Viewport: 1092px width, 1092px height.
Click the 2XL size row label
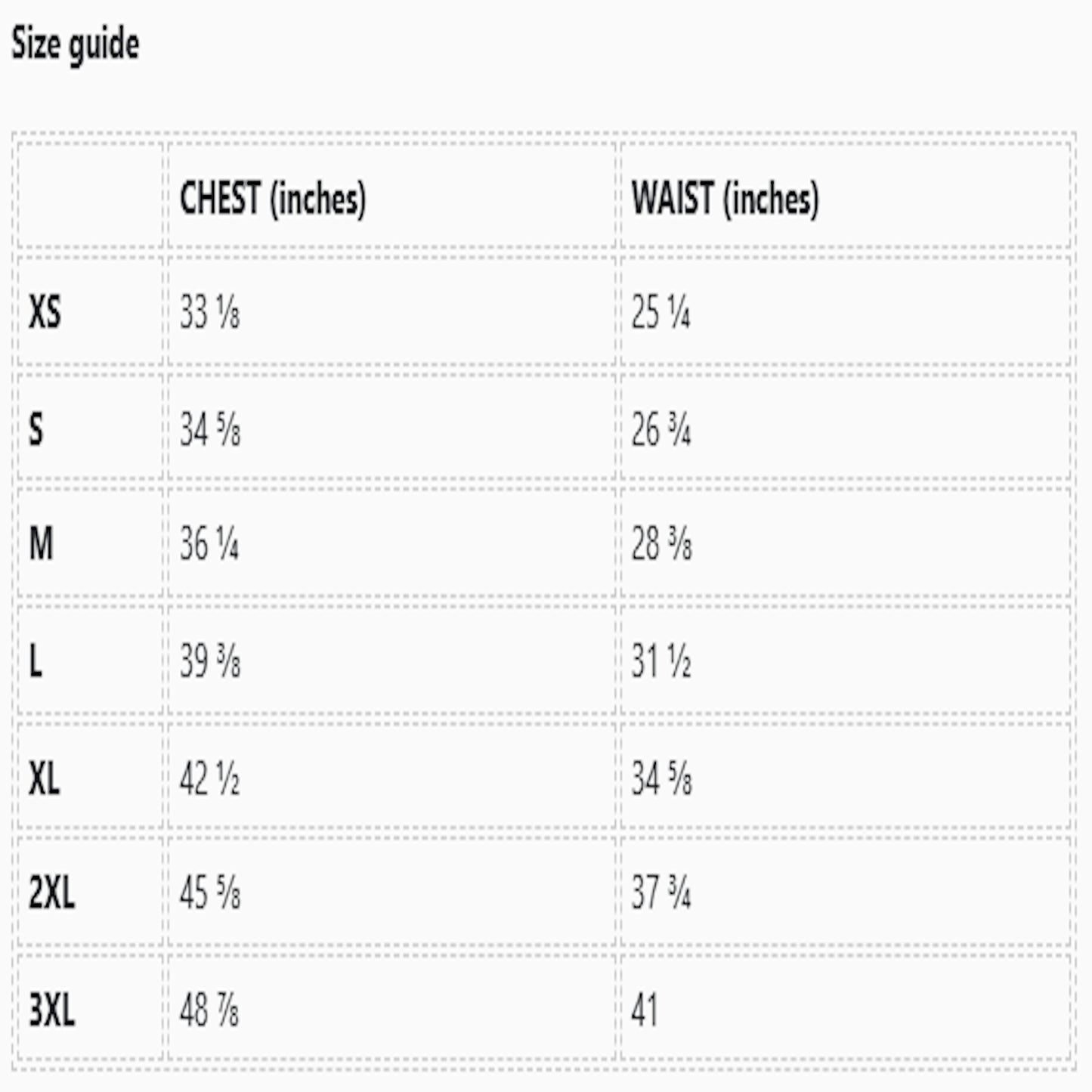coord(51,893)
